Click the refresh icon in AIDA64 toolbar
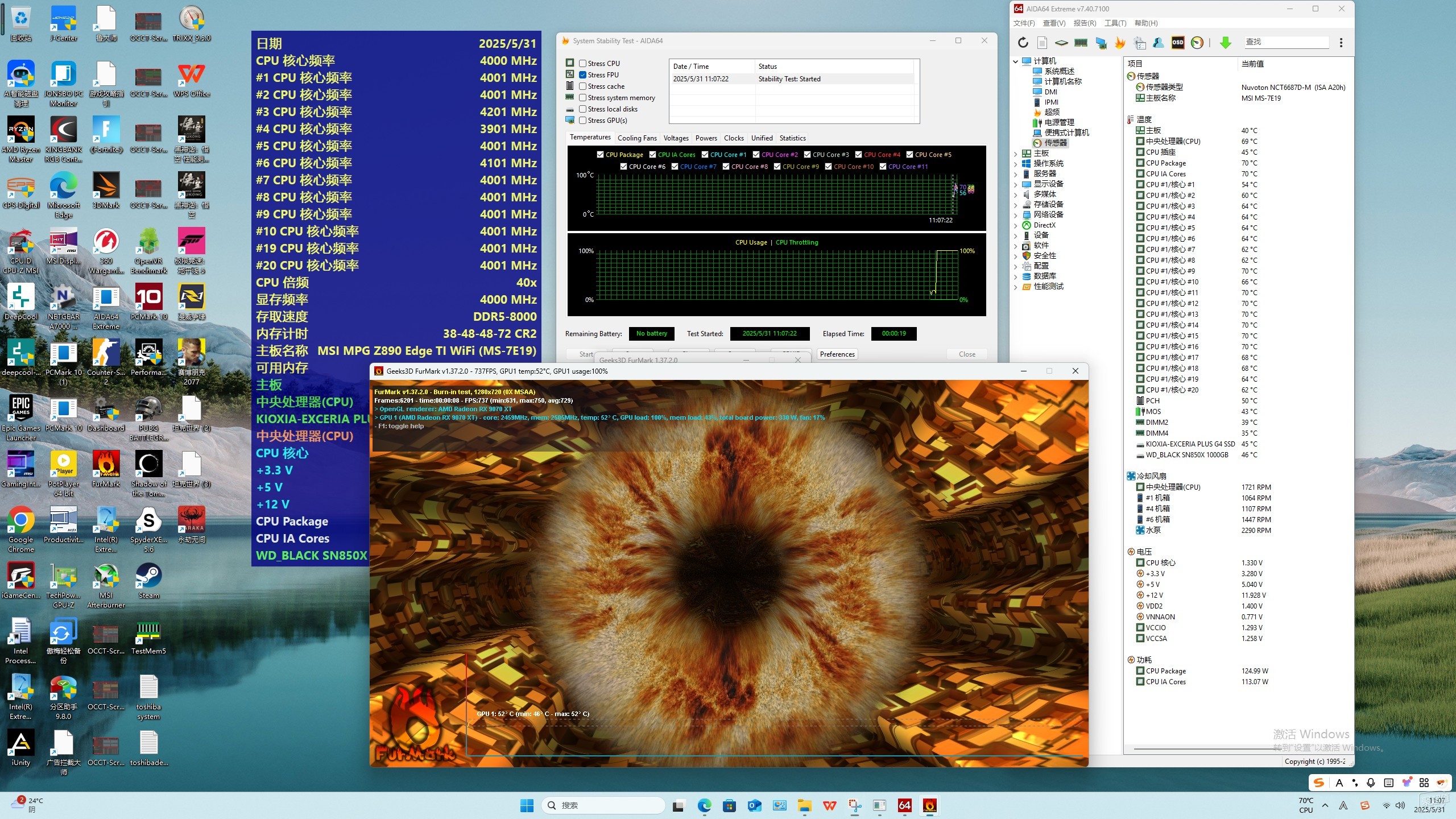The height and width of the screenshot is (819, 1456). click(1023, 43)
